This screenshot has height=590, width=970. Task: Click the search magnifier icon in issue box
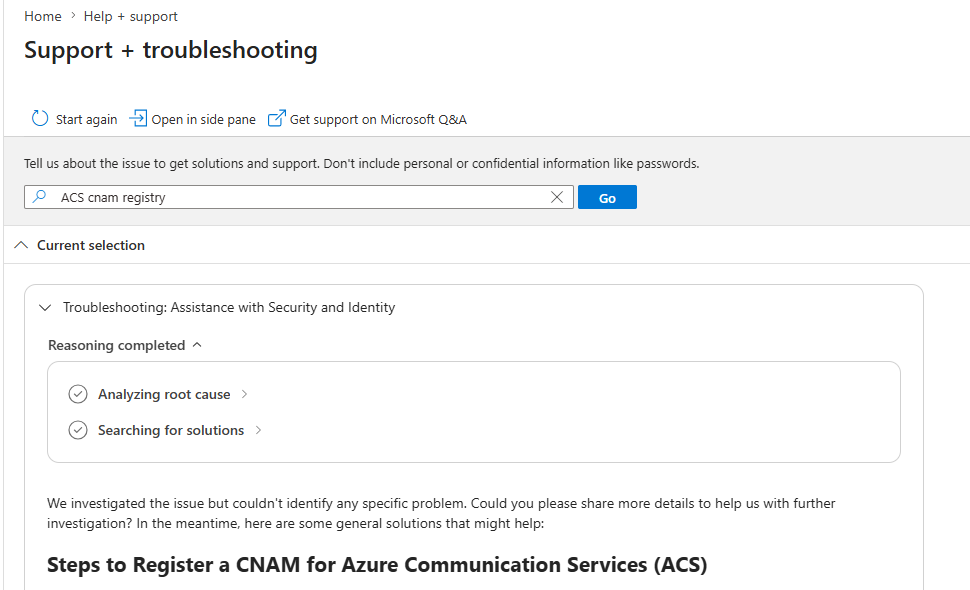(x=40, y=197)
